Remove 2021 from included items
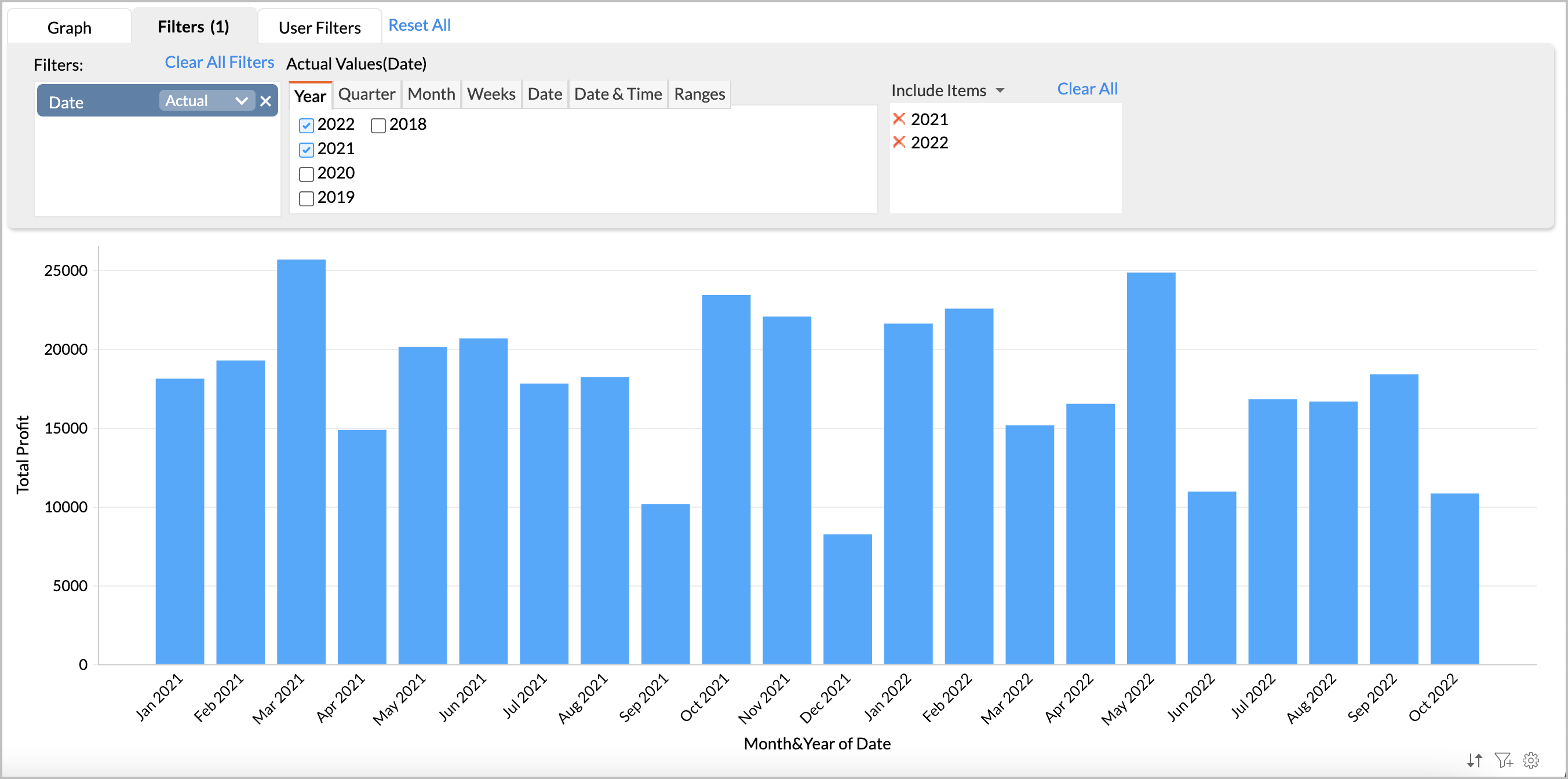Viewport: 1568px width, 779px height. click(x=899, y=119)
